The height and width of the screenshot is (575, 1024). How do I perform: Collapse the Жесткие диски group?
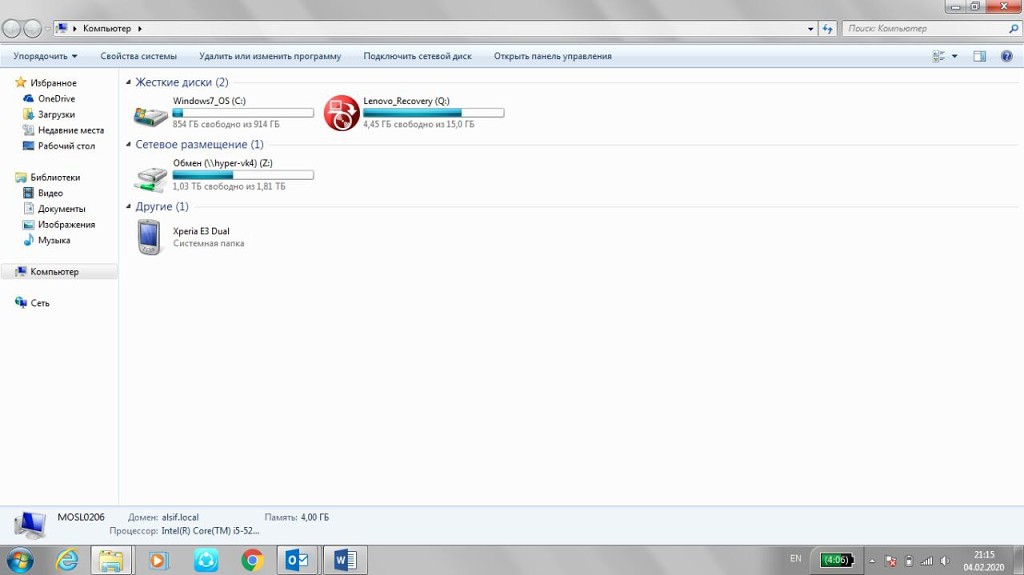pos(129,82)
